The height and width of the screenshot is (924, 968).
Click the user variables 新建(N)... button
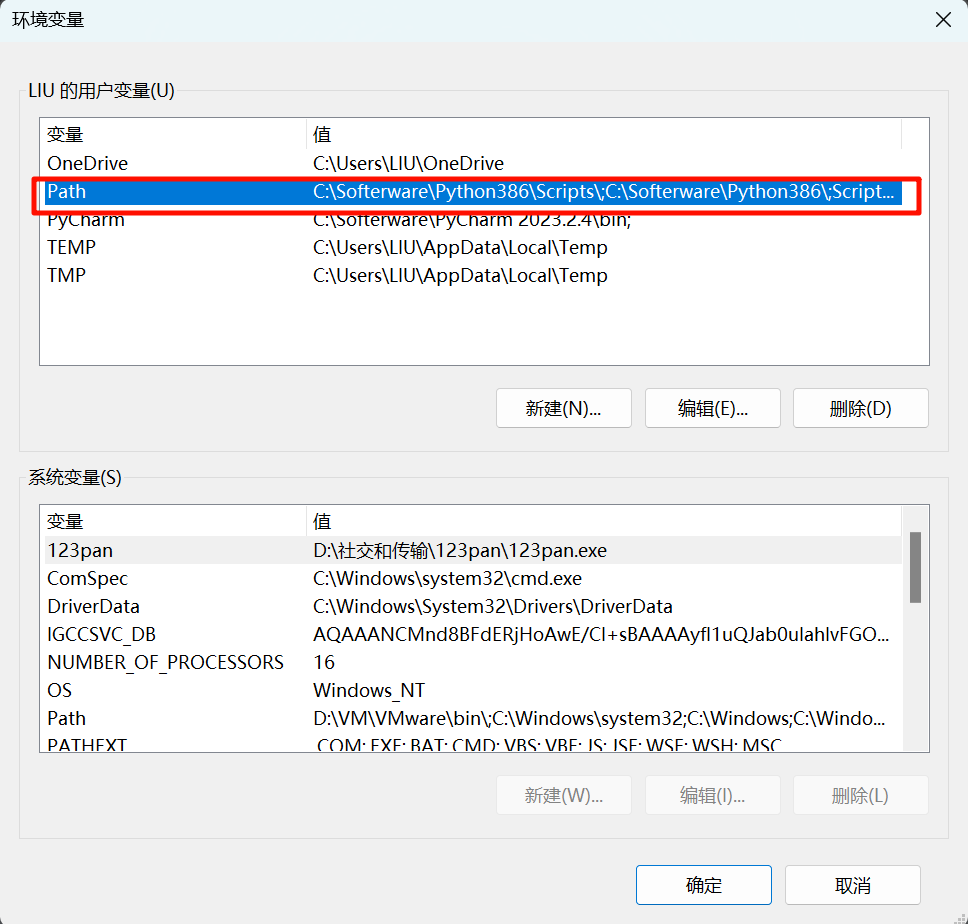(x=563, y=408)
